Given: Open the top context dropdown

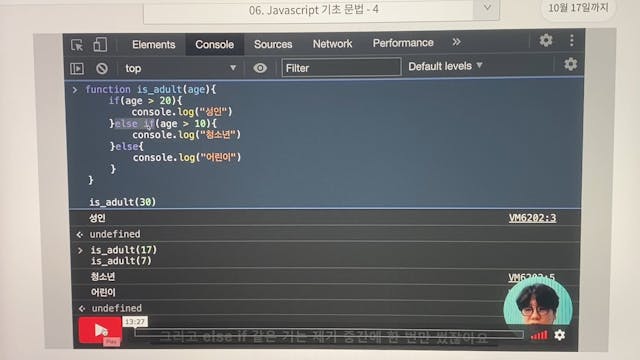Looking at the screenshot, I should tap(180, 68).
